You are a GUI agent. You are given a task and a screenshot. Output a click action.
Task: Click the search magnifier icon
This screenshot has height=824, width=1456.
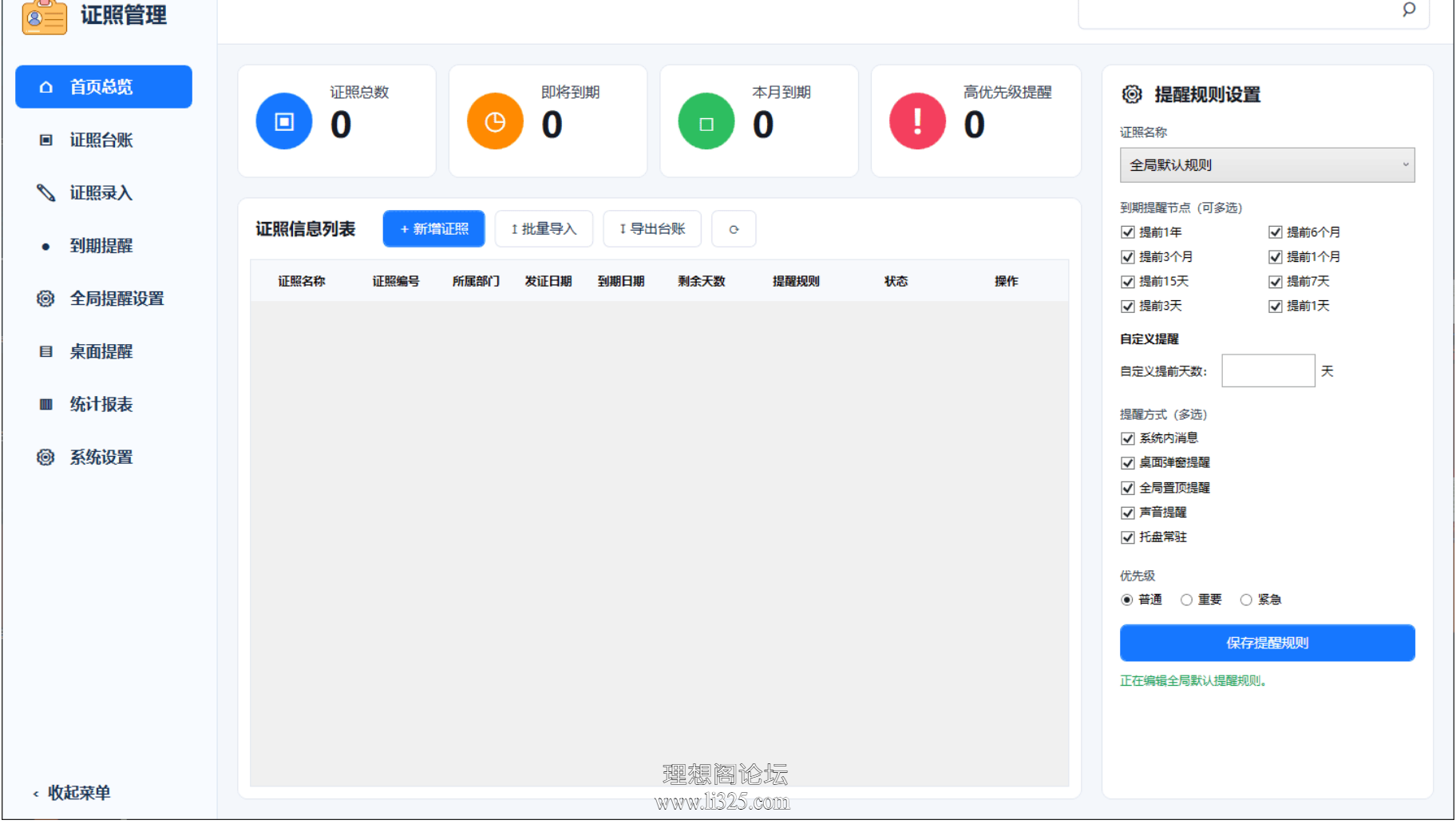tap(1409, 10)
